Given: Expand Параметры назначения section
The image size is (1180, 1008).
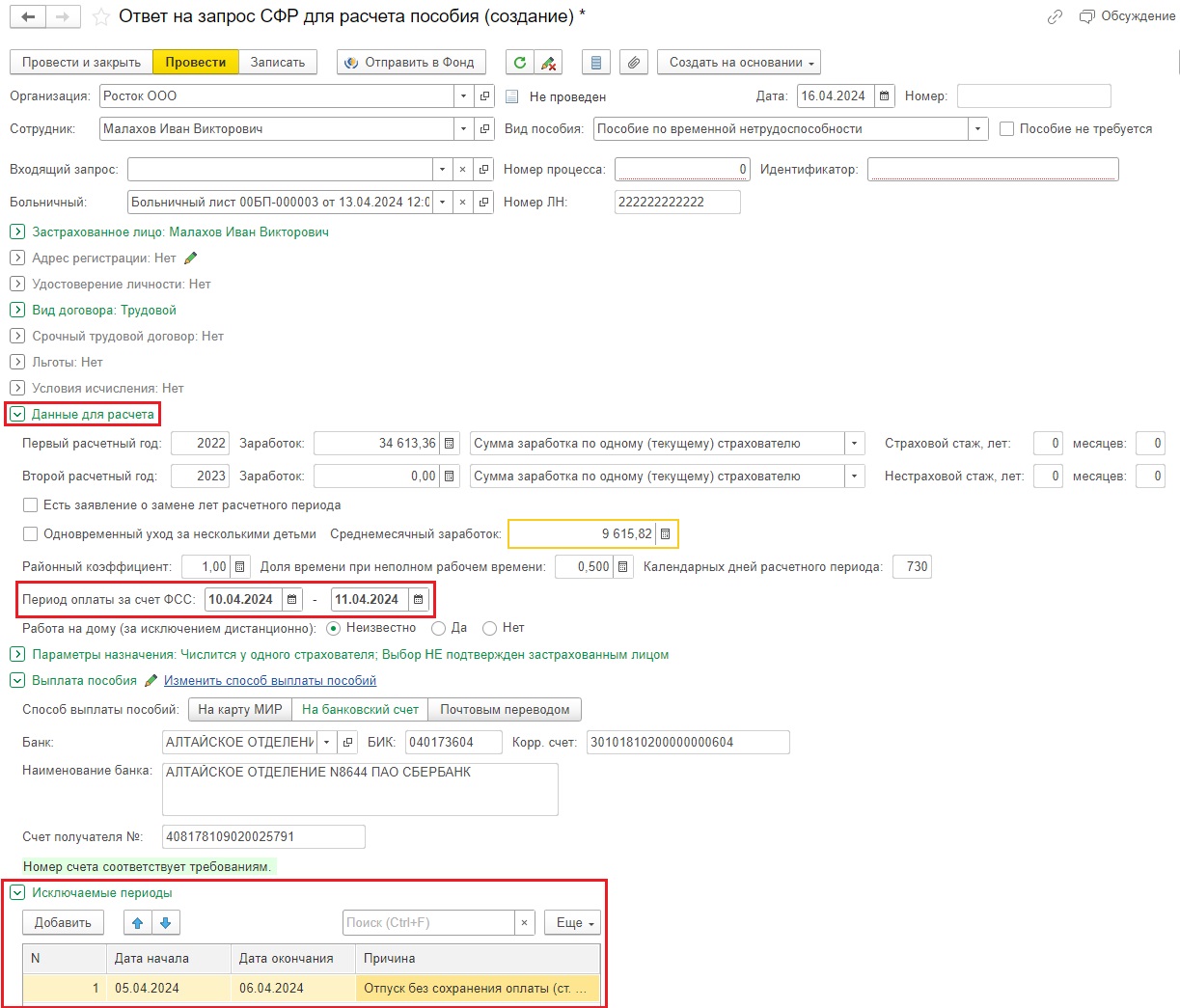Looking at the screenshot, I should [x=17, y=655].
